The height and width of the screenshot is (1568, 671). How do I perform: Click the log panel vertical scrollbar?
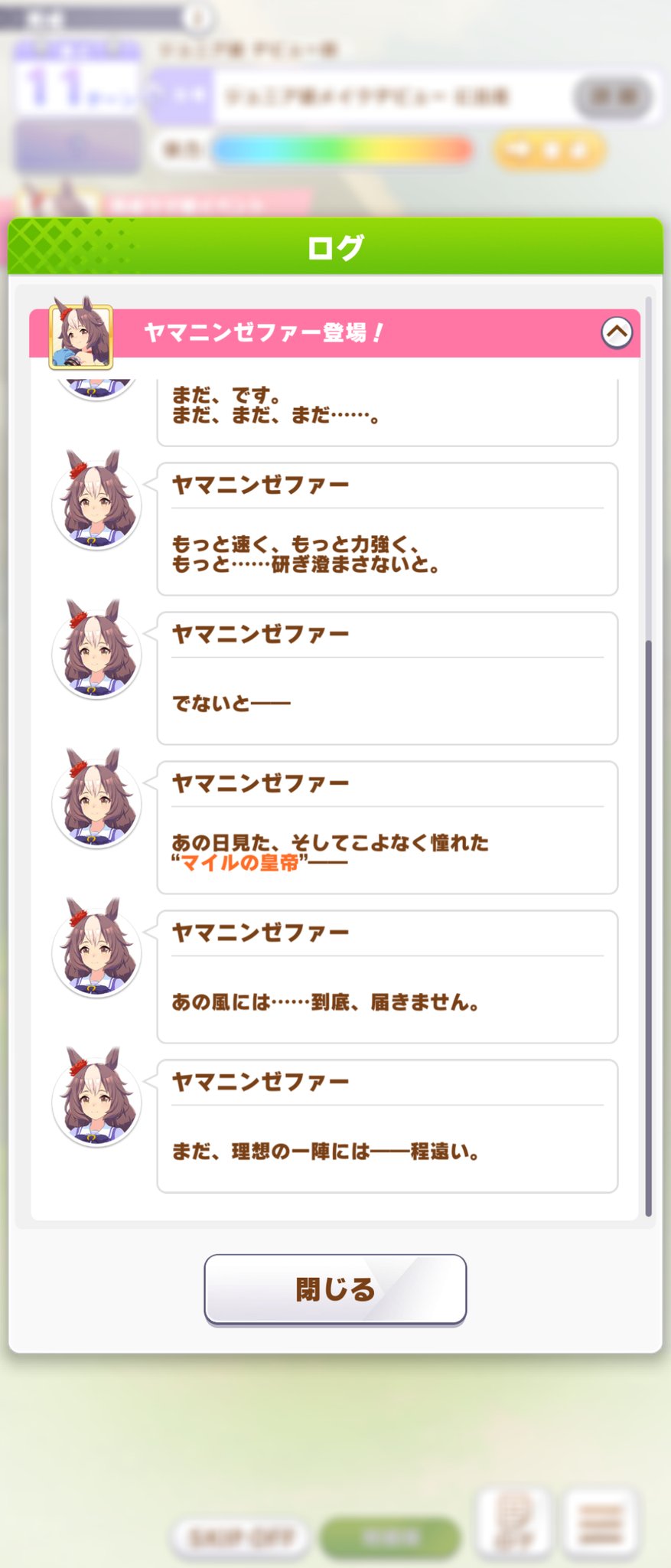point(649,928)
